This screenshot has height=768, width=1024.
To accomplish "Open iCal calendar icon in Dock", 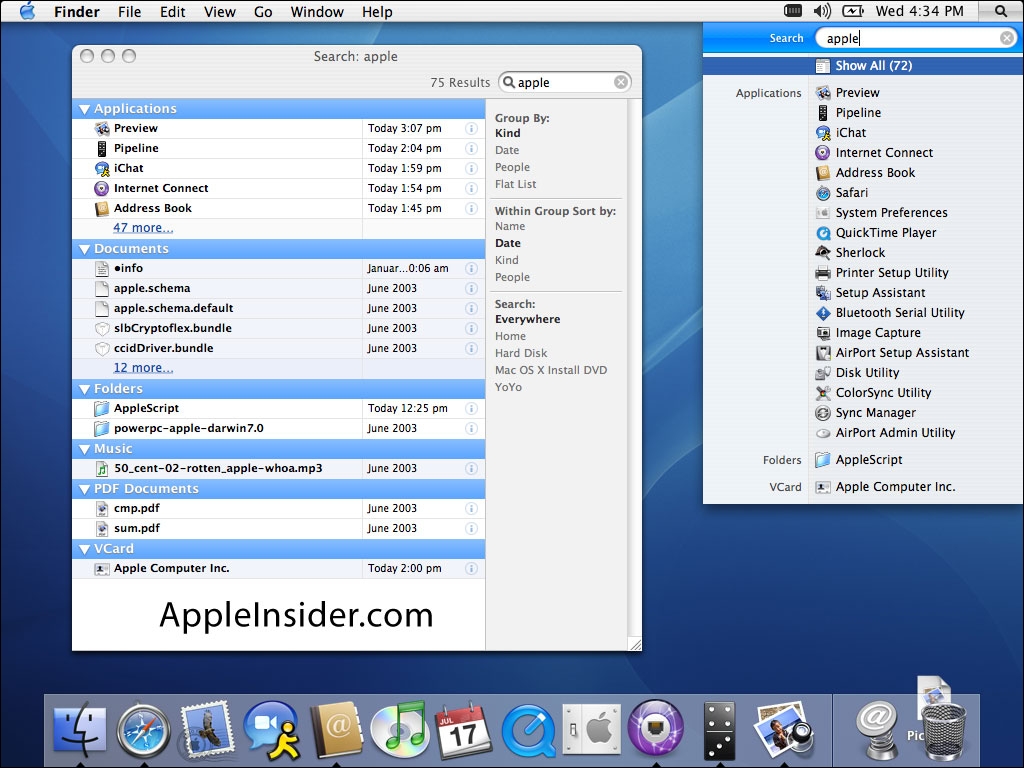I will point(463,729).
